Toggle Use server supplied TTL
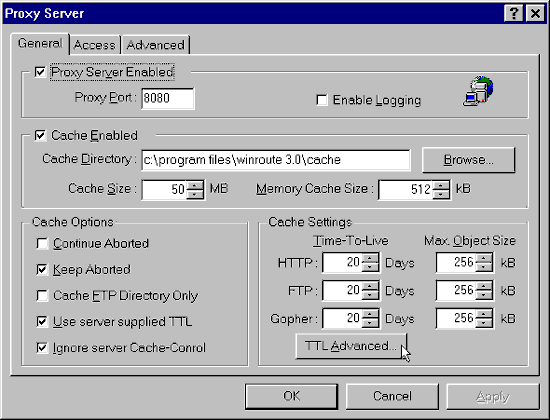Image resolution: width=550 pixels, height=420 pixels. [x=42, y=321]
